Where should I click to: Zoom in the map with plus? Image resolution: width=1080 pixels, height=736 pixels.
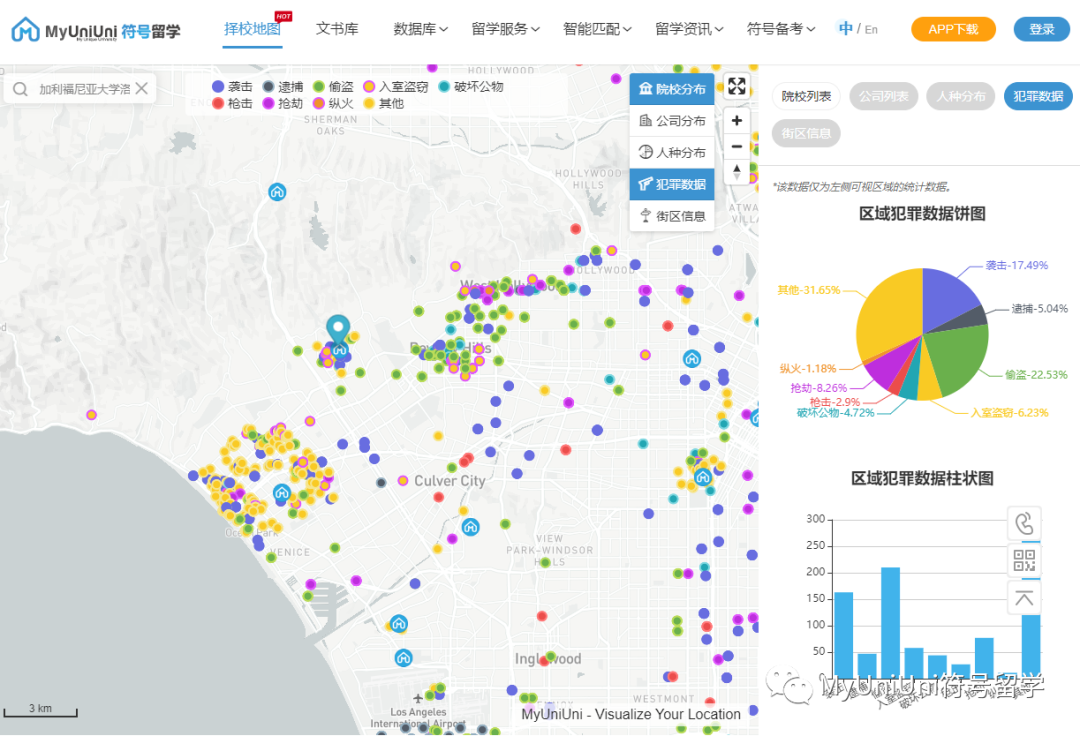(736, 120)
